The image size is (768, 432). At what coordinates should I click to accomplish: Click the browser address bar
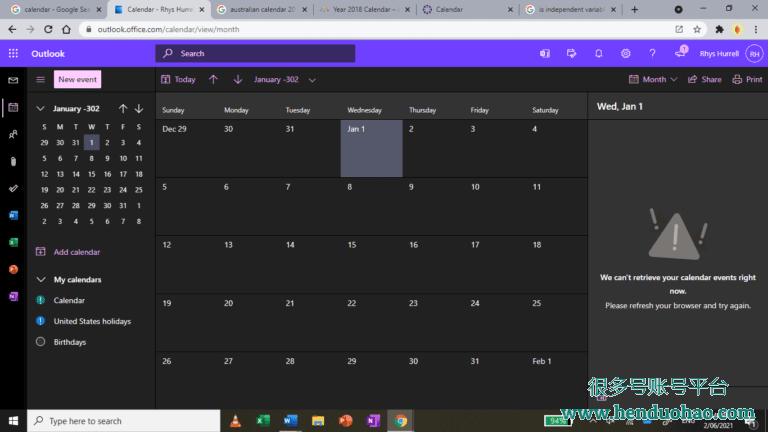click(382, 29)
